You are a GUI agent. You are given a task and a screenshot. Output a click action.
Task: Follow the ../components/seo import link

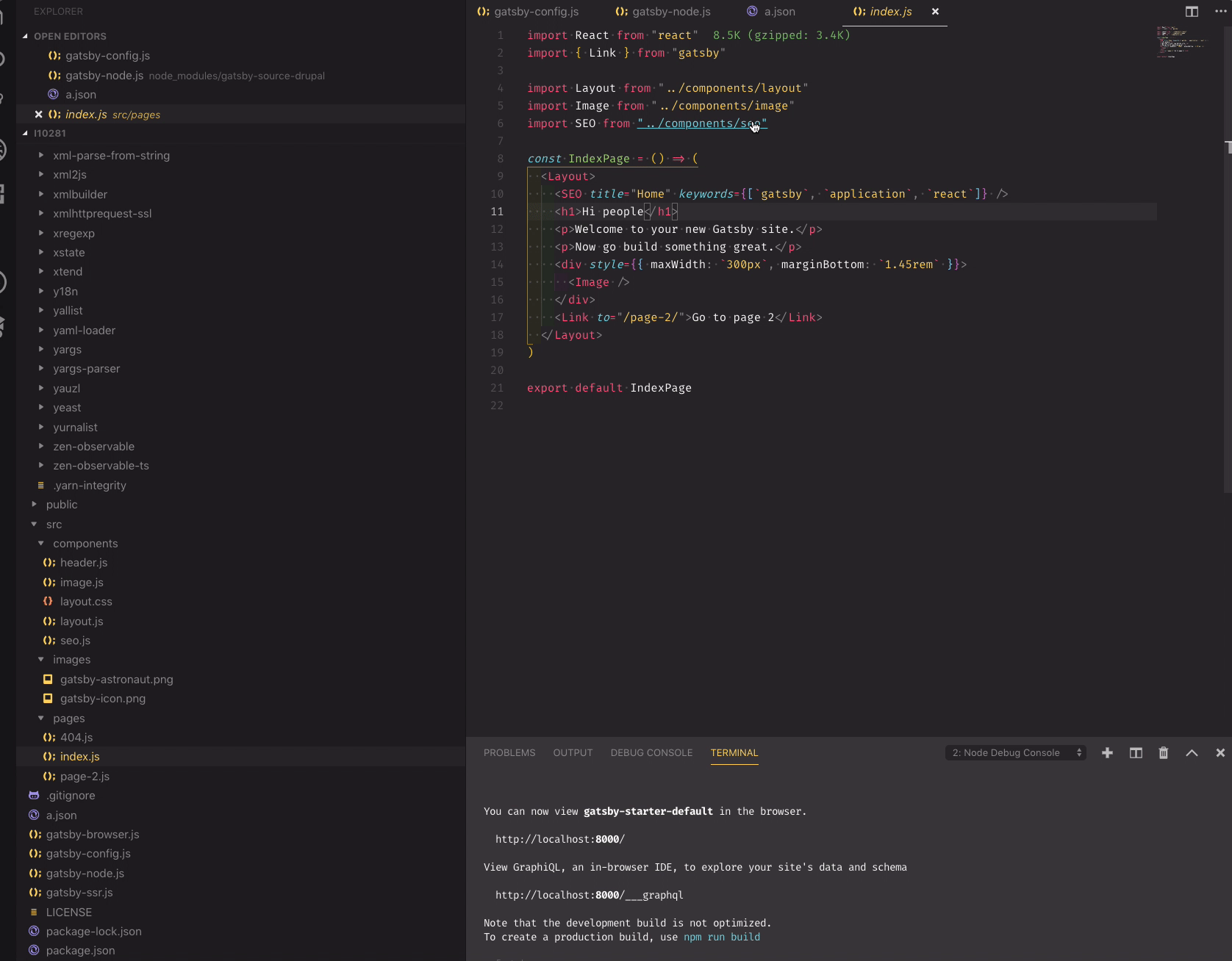tap(701, 123)
